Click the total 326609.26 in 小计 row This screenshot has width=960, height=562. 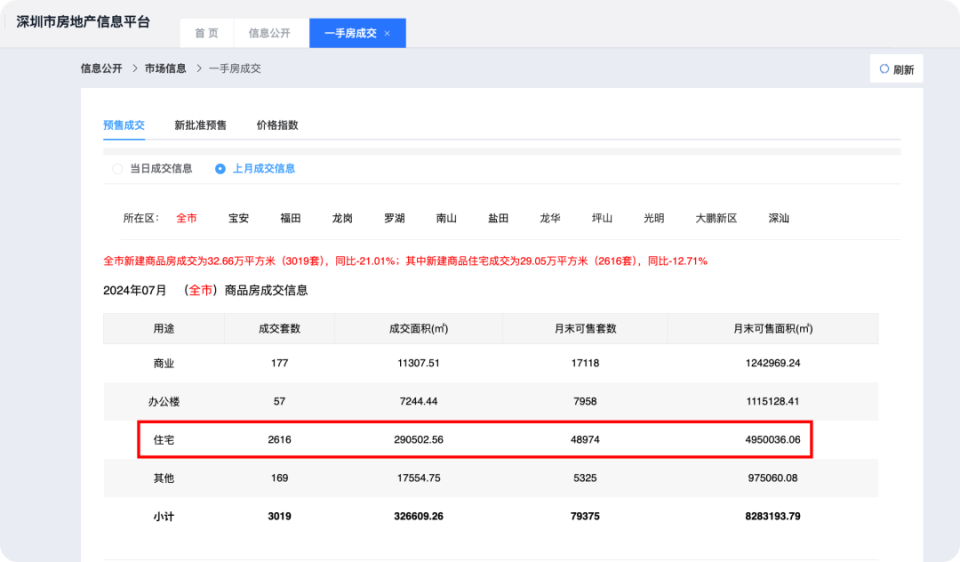point(419,517)
